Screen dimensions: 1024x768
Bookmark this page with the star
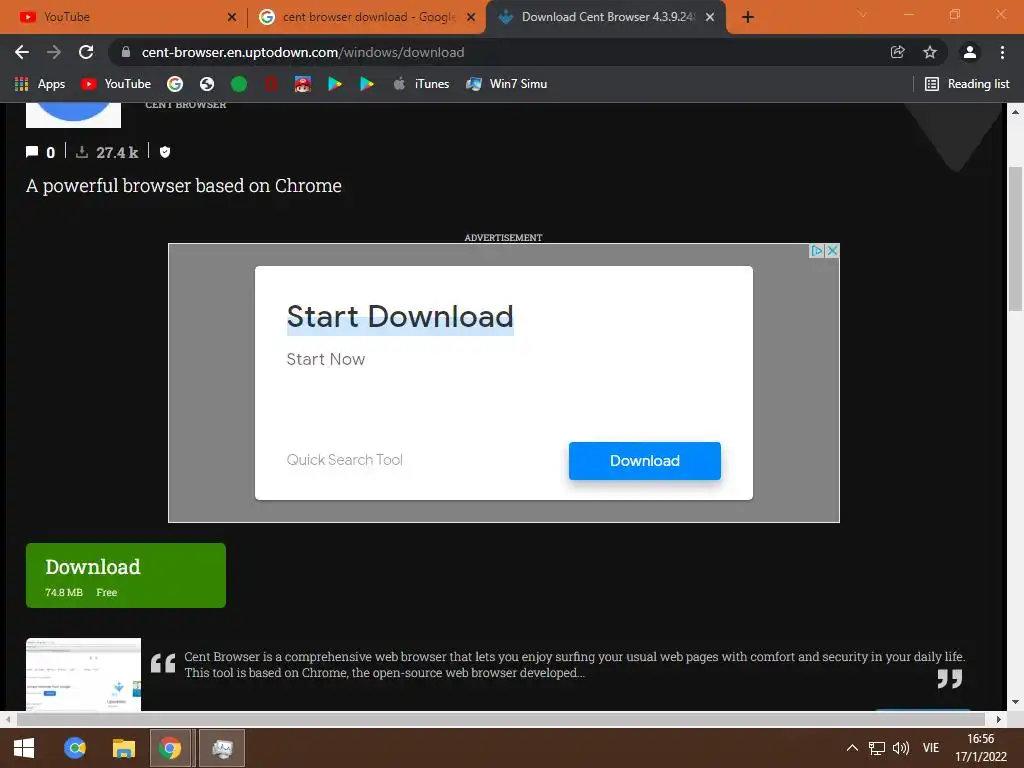[930, 52]
